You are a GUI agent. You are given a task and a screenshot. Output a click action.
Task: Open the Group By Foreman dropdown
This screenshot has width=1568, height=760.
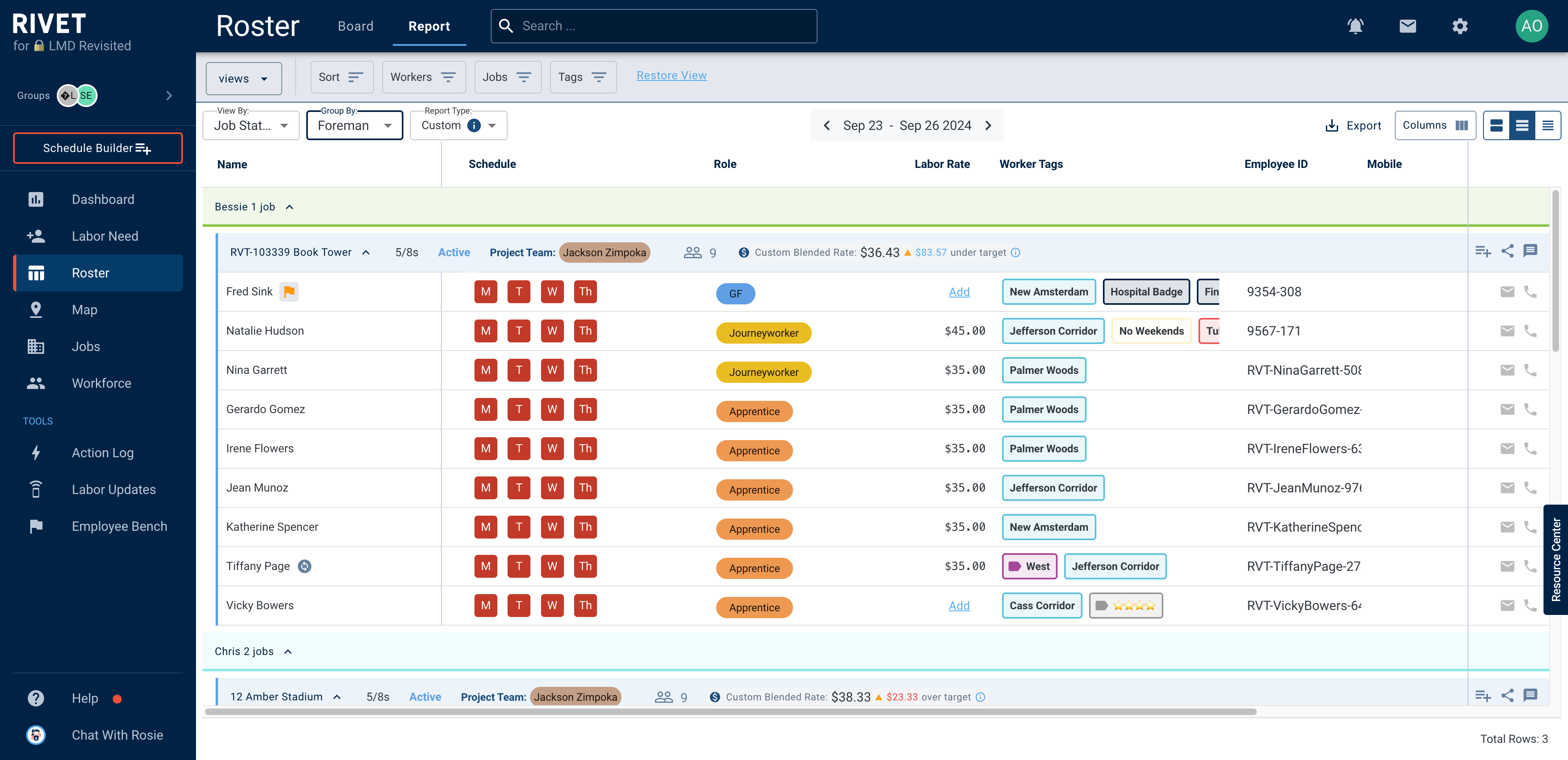[354, 125]
